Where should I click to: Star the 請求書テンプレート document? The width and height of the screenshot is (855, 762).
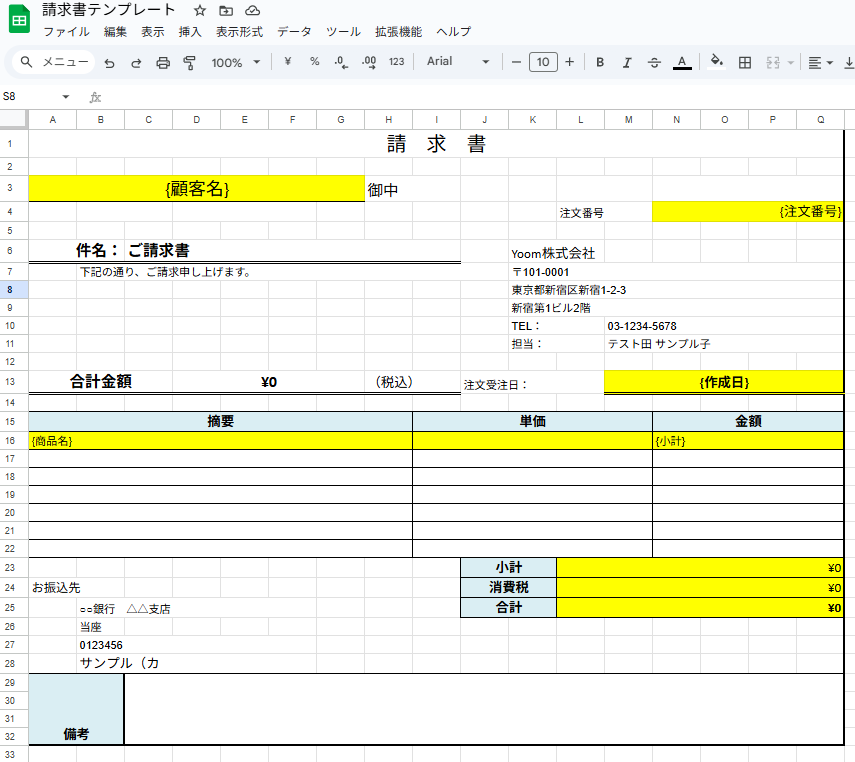tap(200, 10)
